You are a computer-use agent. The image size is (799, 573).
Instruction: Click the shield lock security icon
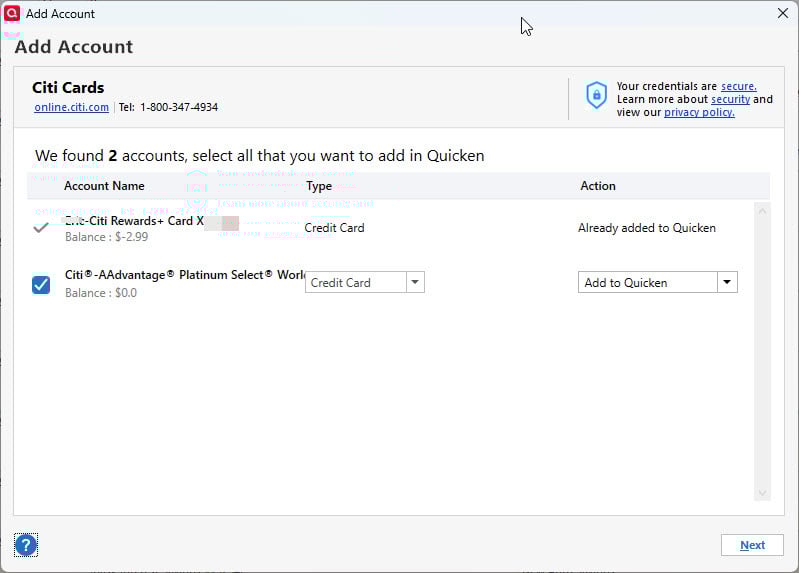[596, 96]
